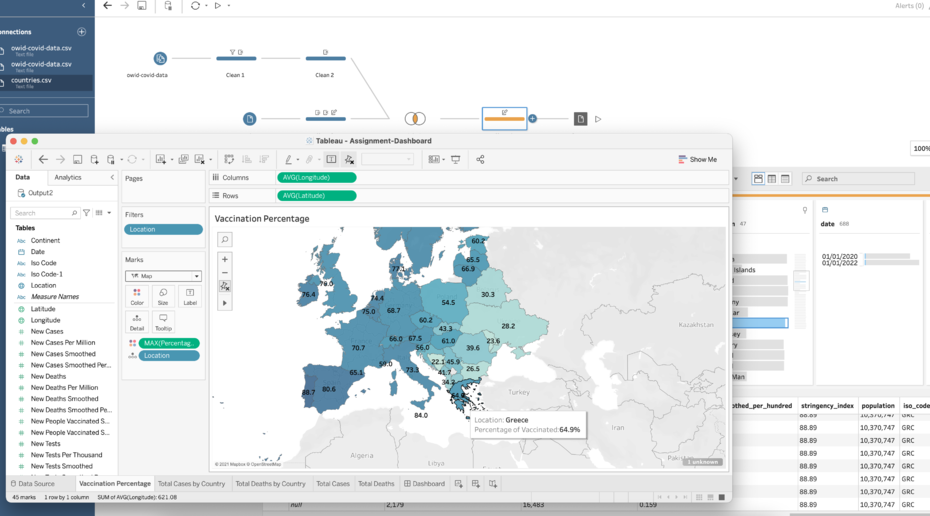Click the New Story tab icon
Screen dimensions: 930x516
(493, 484)
